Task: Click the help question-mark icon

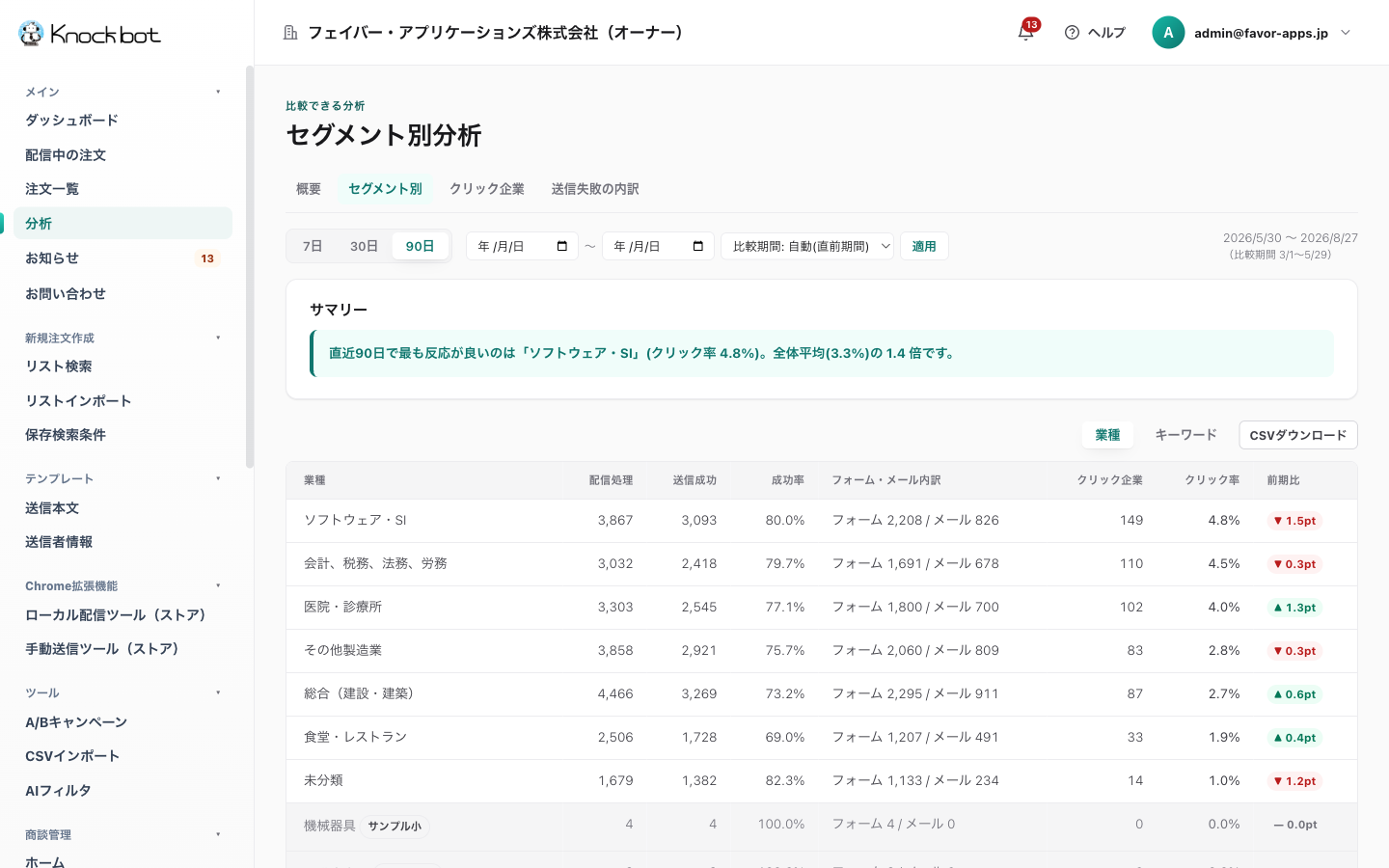Action: click(1072, 33)
